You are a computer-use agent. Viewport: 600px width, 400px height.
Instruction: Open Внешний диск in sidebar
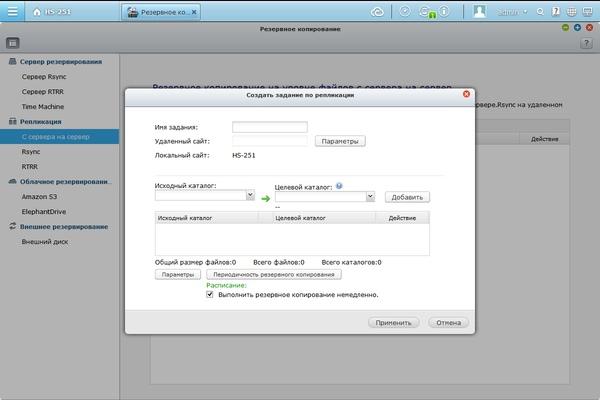(x=45, y=242)
